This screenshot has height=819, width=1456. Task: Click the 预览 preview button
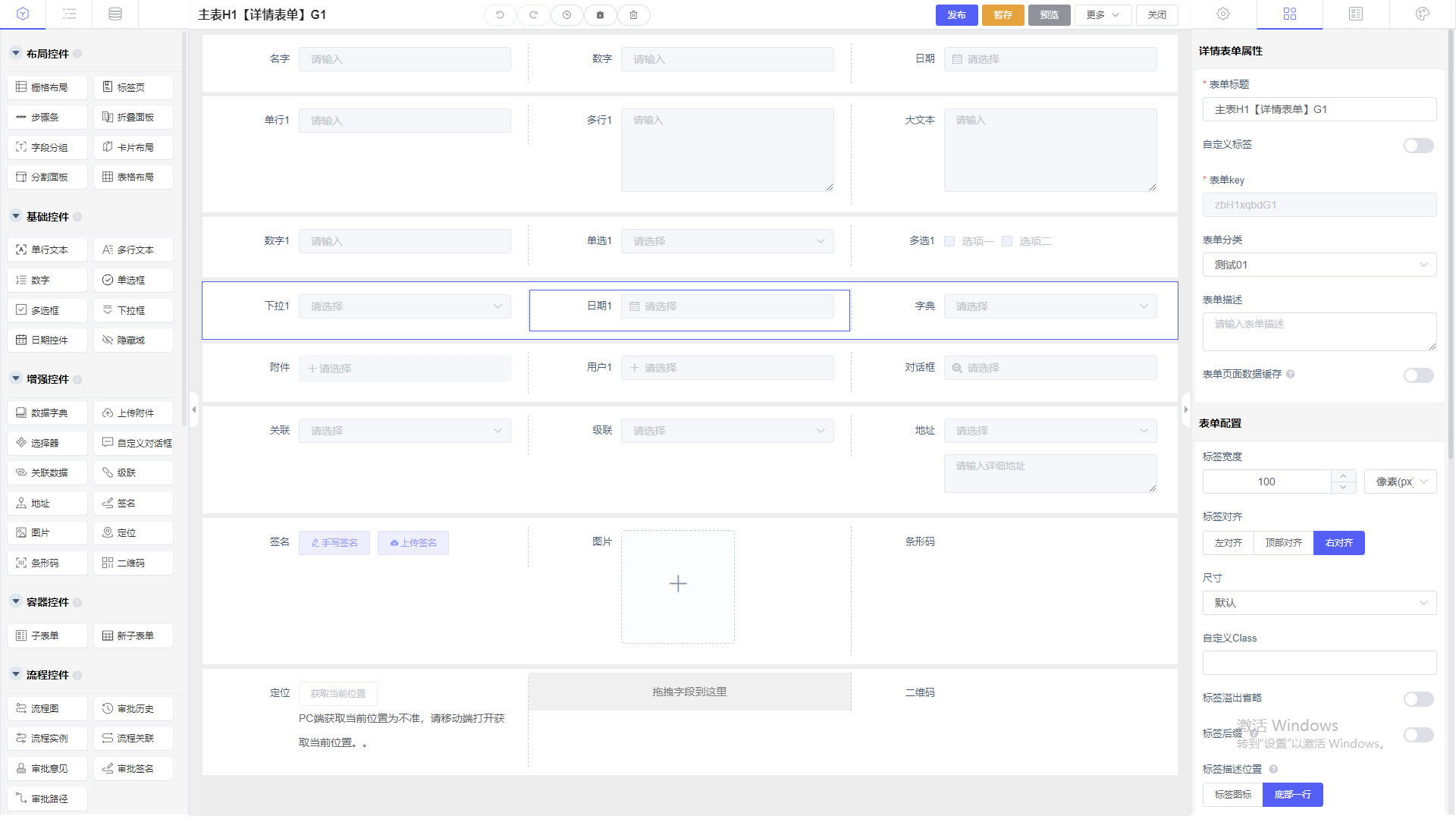click(x=1049, y=14)
